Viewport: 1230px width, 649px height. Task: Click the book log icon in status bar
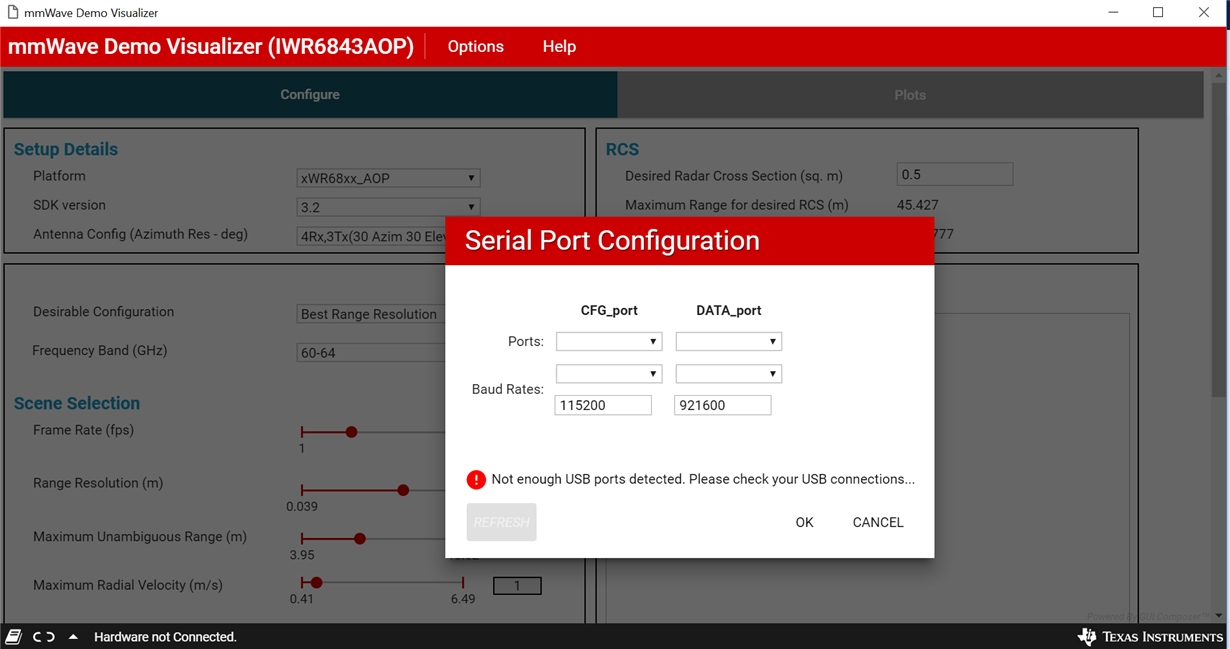click(x=14, y=637)
